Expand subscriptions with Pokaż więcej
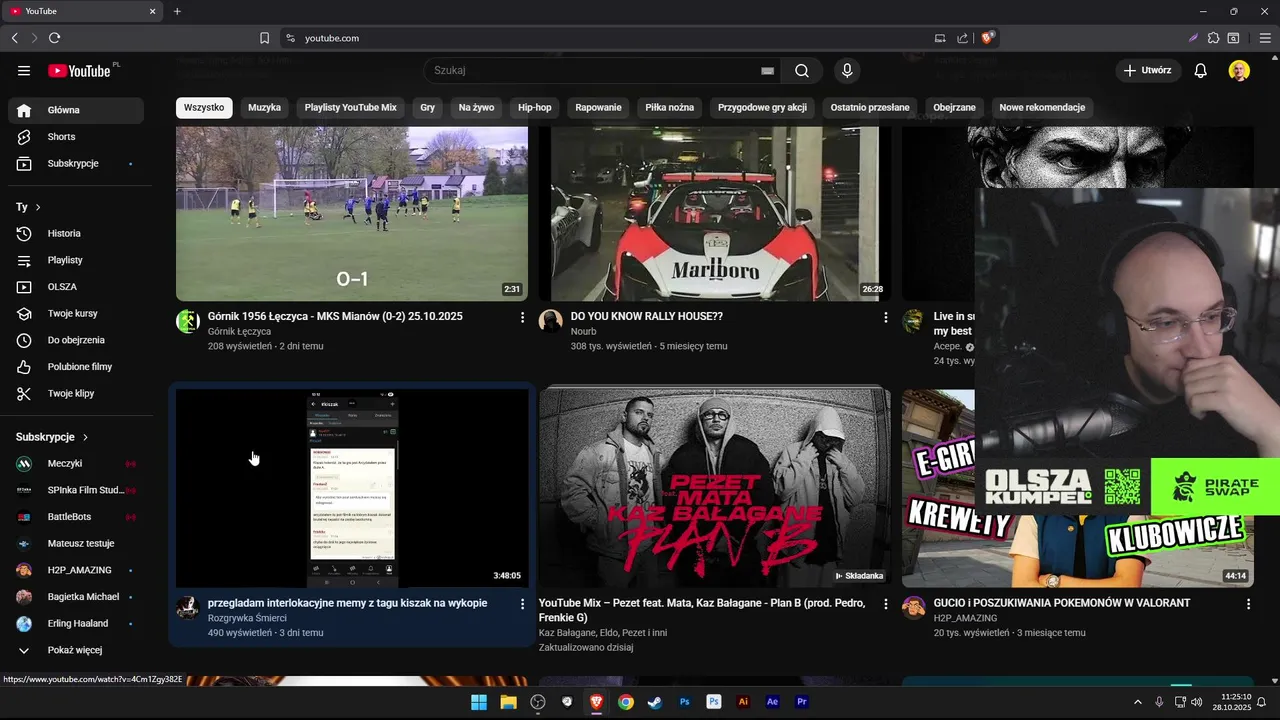 click(76, 650)
